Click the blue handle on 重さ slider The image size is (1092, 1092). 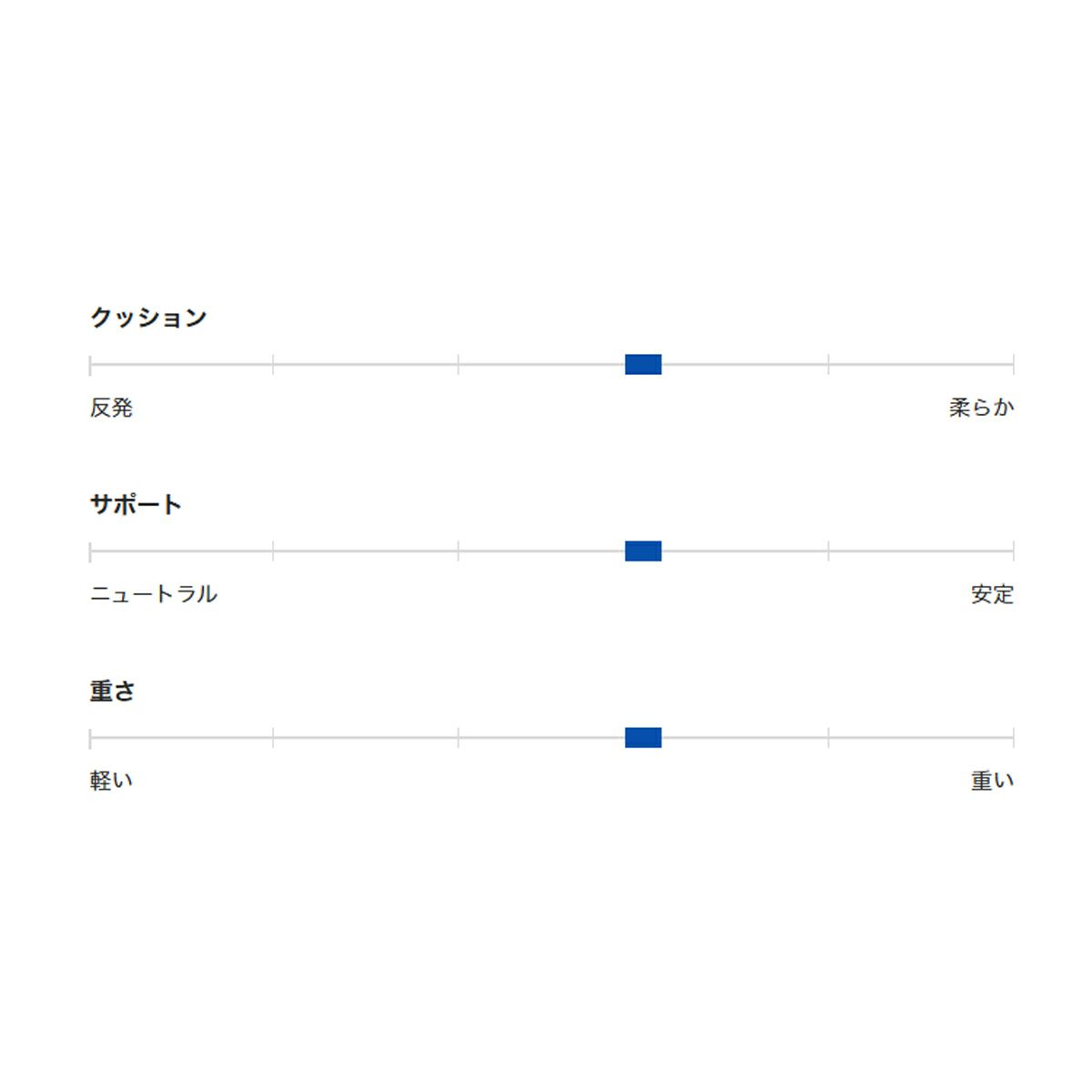click(643, 738)
